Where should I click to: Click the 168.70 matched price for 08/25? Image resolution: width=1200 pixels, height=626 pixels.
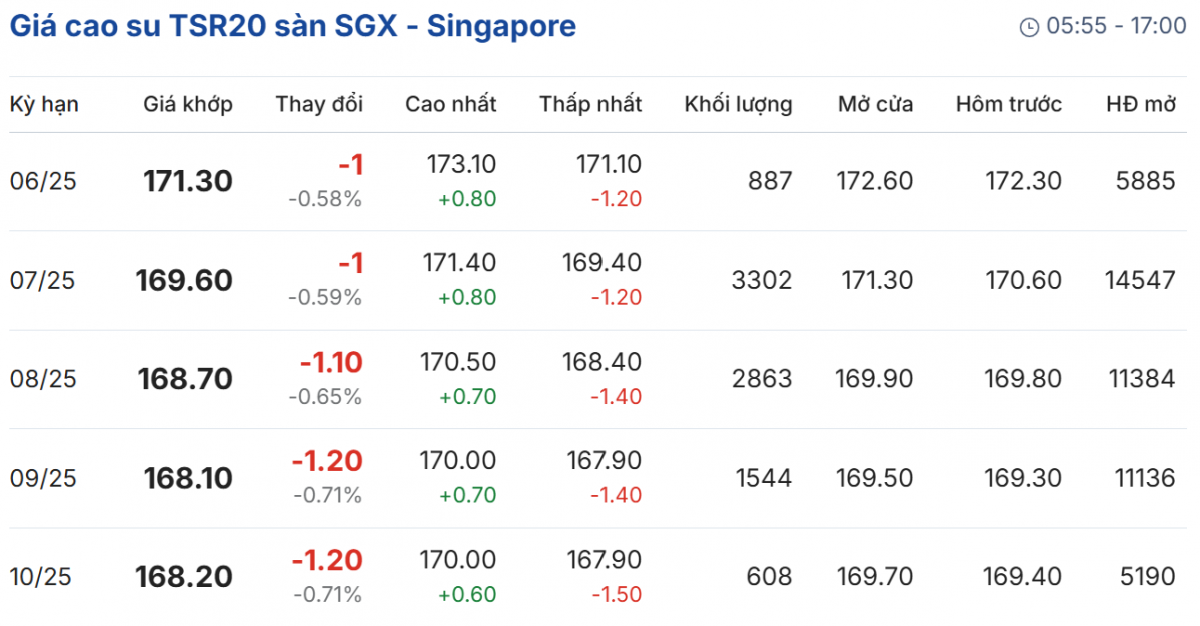coord(188,380)
